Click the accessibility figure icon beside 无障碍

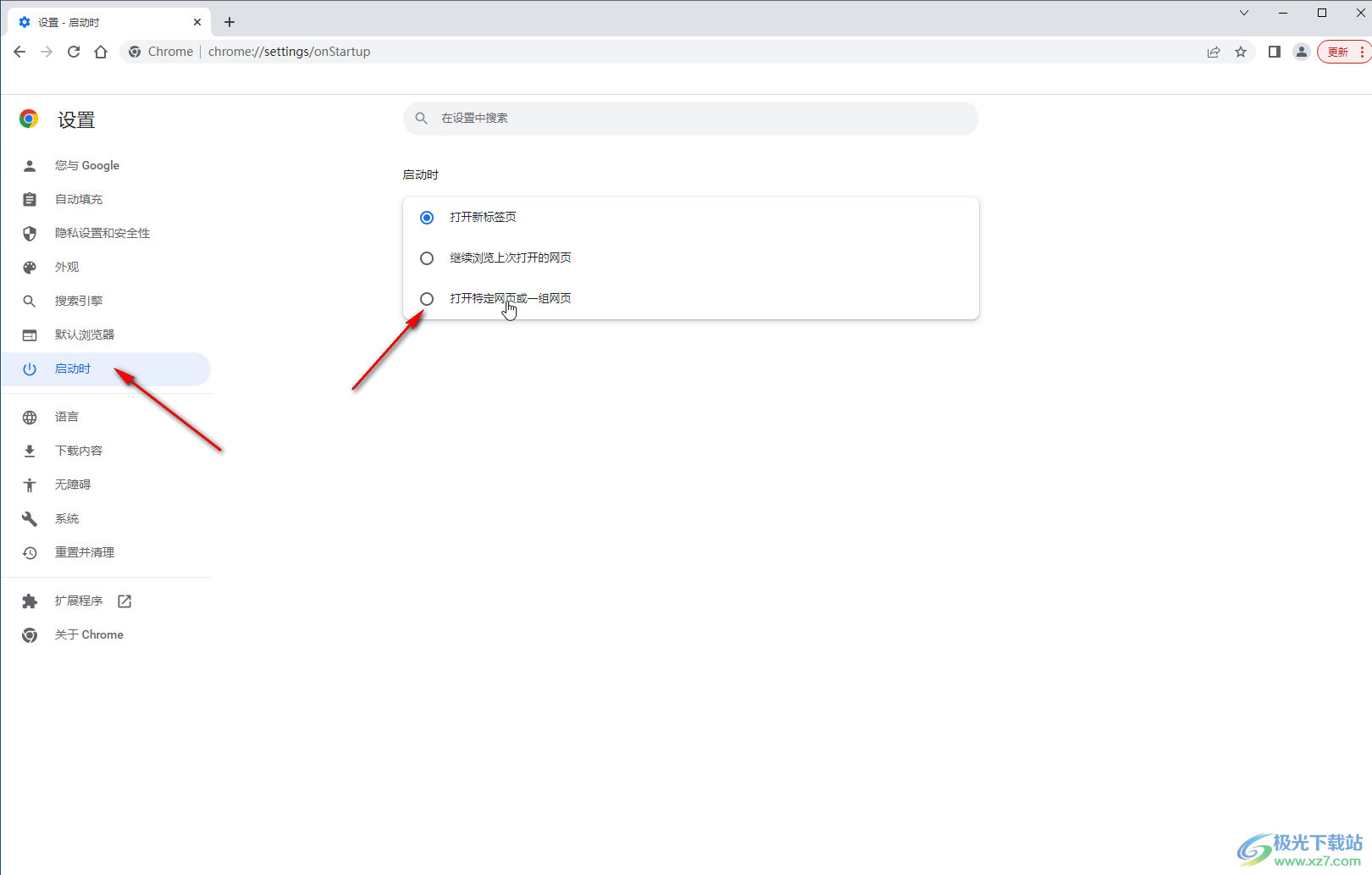(30, 485)
